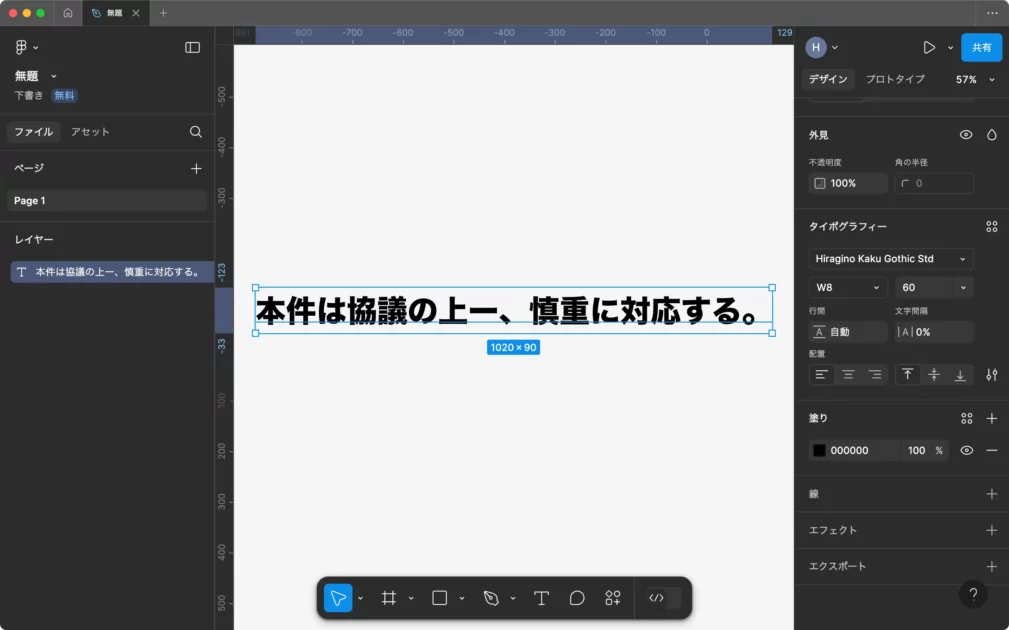Click the 共有 share button
1009x630 pixels.
[981, 48]
